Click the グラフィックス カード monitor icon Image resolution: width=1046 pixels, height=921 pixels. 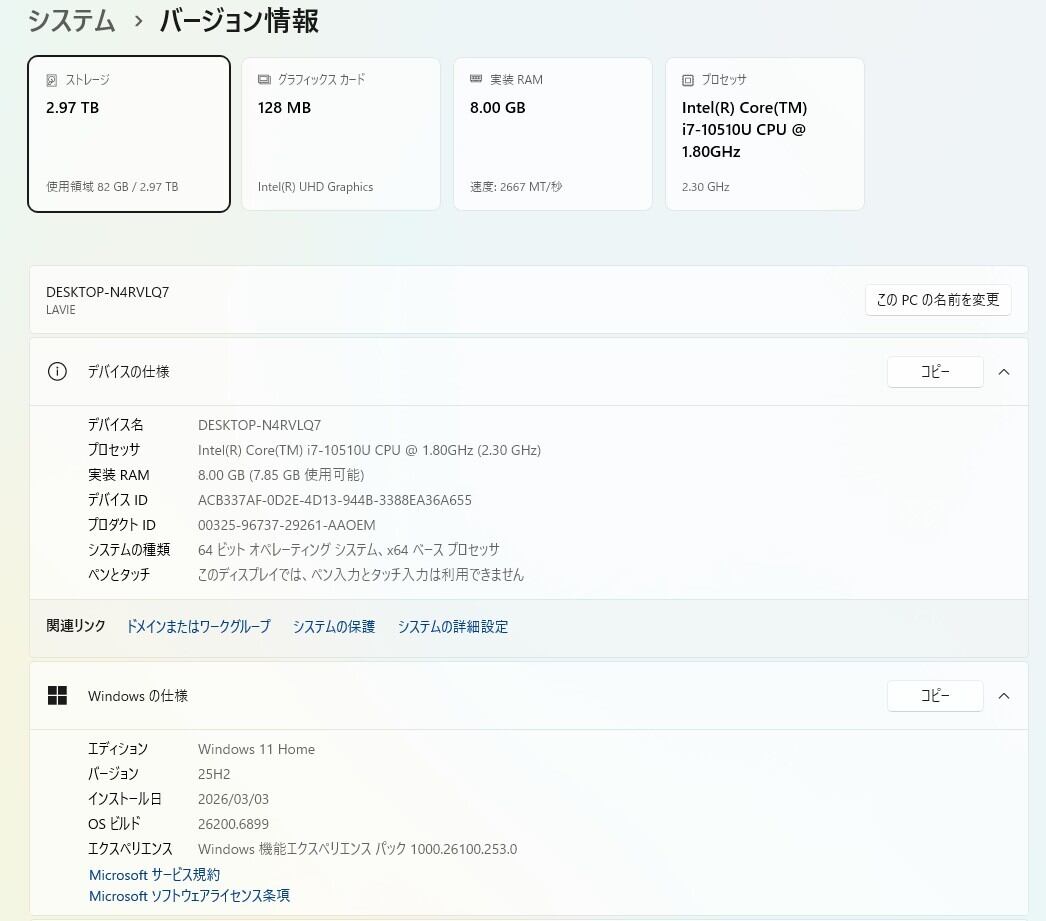[264, 80]
